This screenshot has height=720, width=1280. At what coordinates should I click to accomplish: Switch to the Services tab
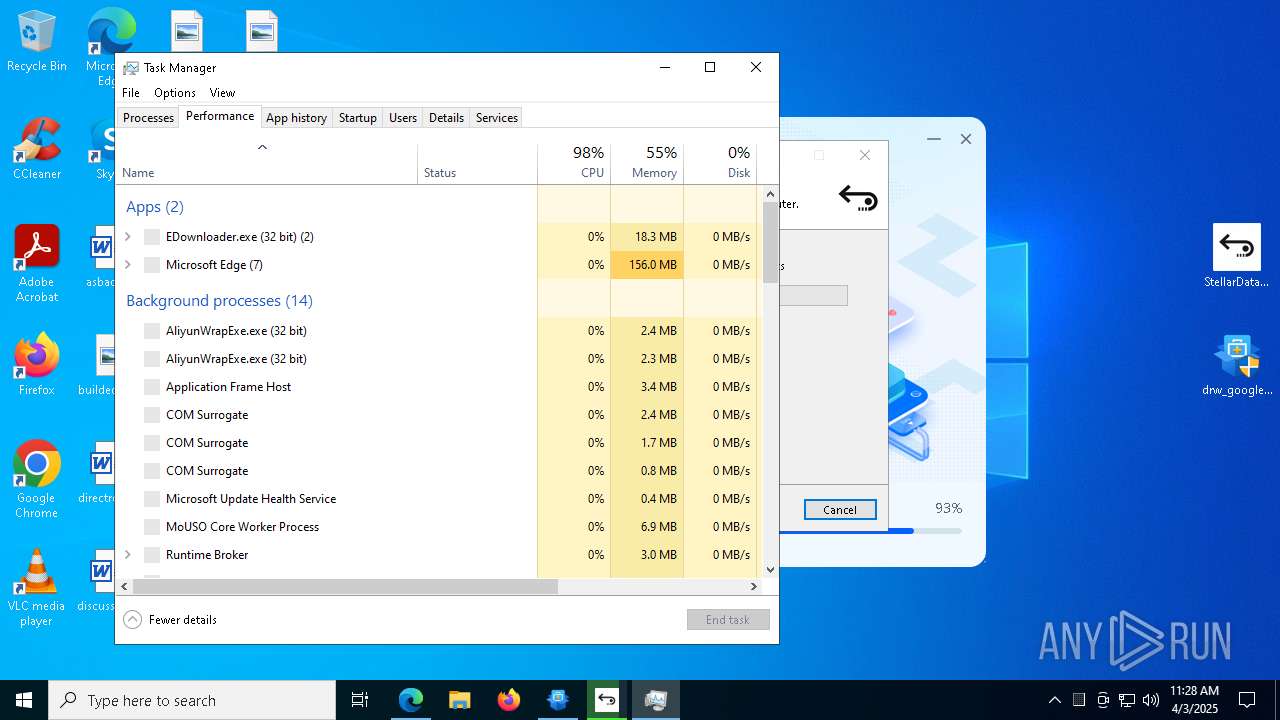[x=497, y=118]
